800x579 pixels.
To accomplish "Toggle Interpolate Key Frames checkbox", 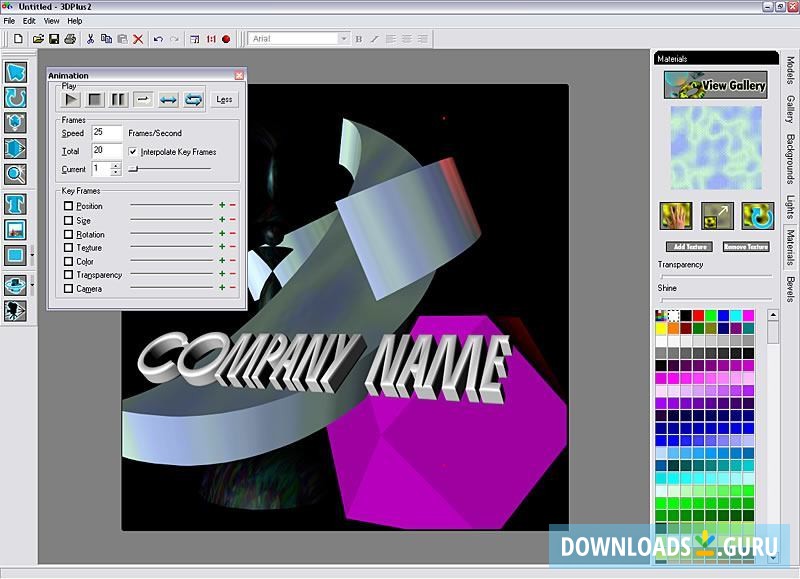I will click(x=134, y=152).
